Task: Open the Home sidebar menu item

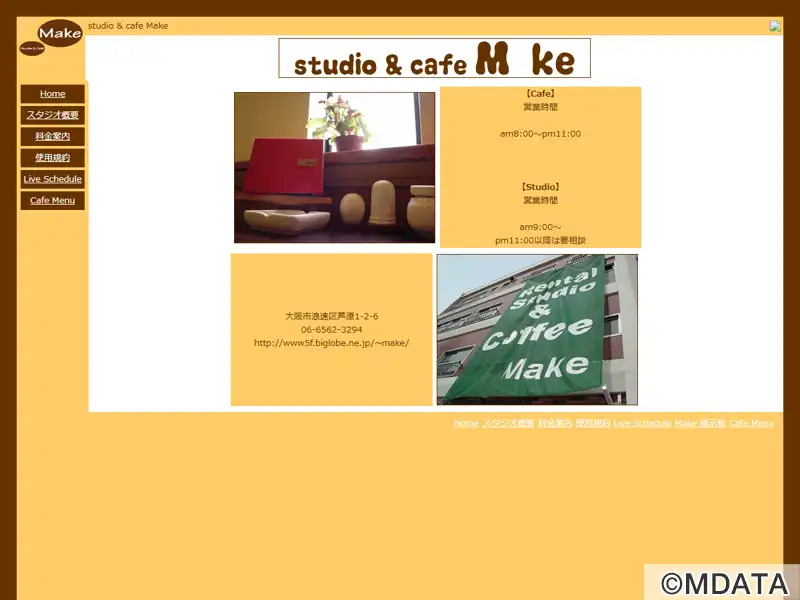Action: pos(52,94)
